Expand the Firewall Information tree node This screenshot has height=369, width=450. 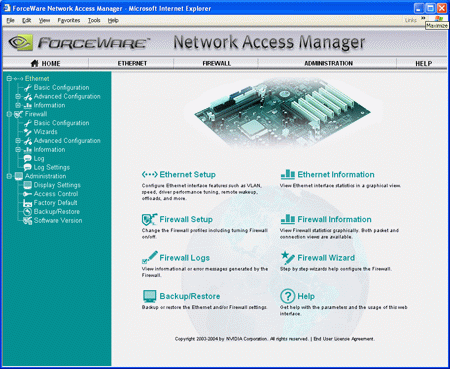pyautogui.click(x=18, y=150)
